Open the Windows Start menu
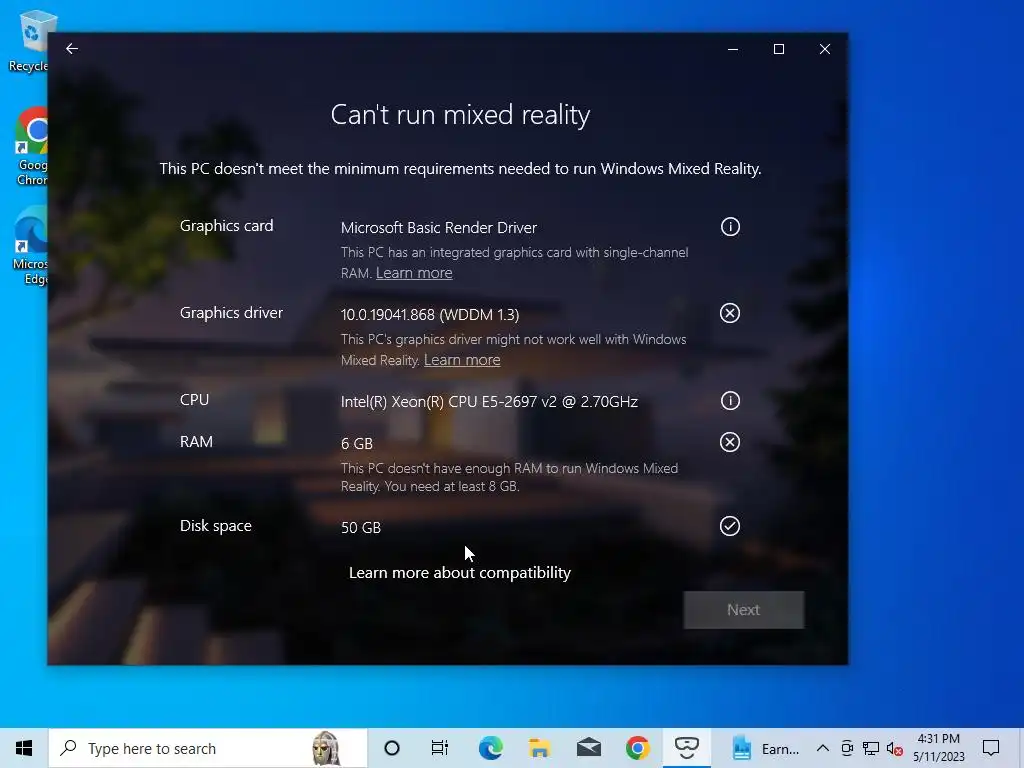Image resolution: width=1024 pixels, height=768 pixels. point(24,748)
